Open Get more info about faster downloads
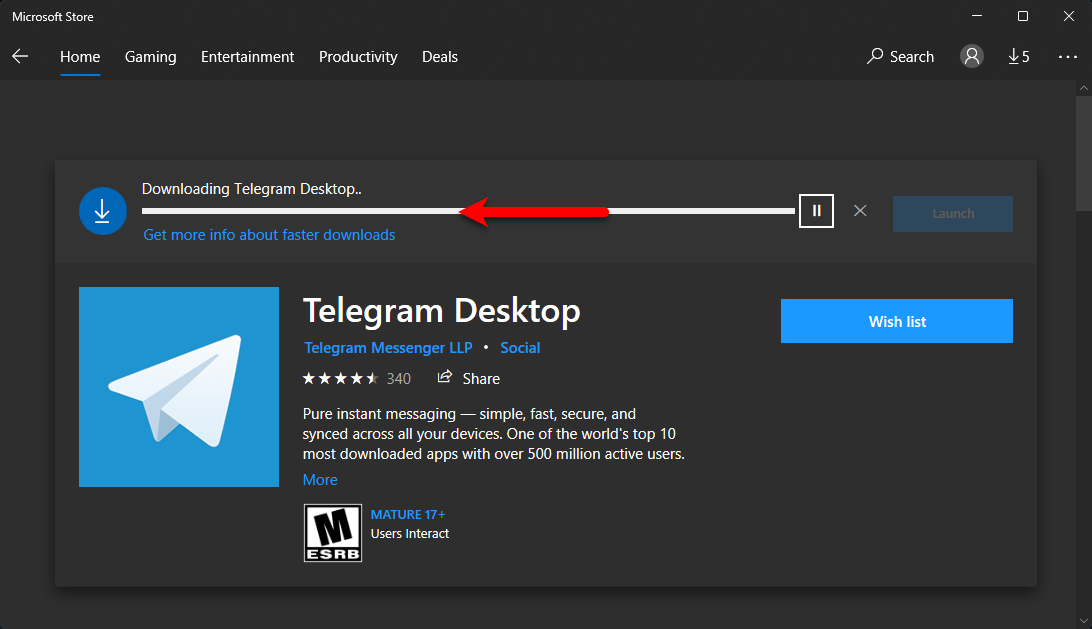Screen dimensions: 1092x629 [x=270, y=235]
